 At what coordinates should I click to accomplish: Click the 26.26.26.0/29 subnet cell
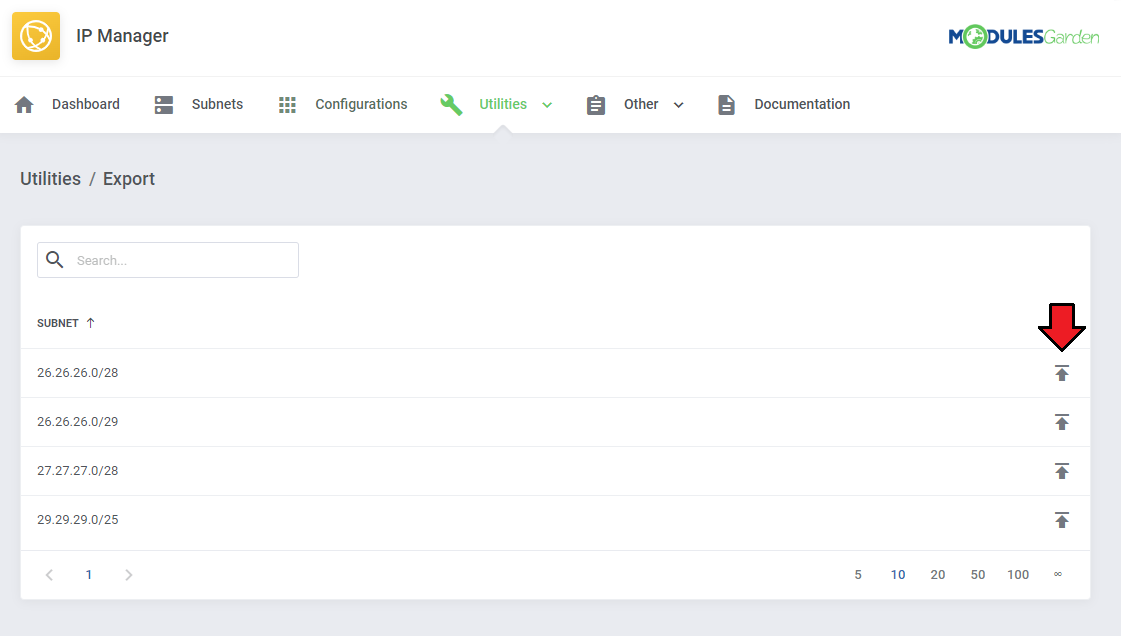[x=77, y=422]
